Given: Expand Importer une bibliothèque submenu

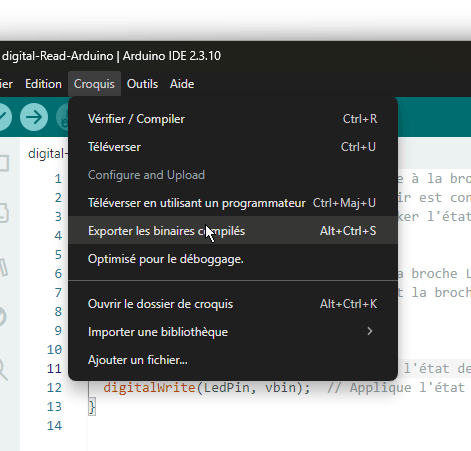Looking at the screenshot, I should 233,332.
